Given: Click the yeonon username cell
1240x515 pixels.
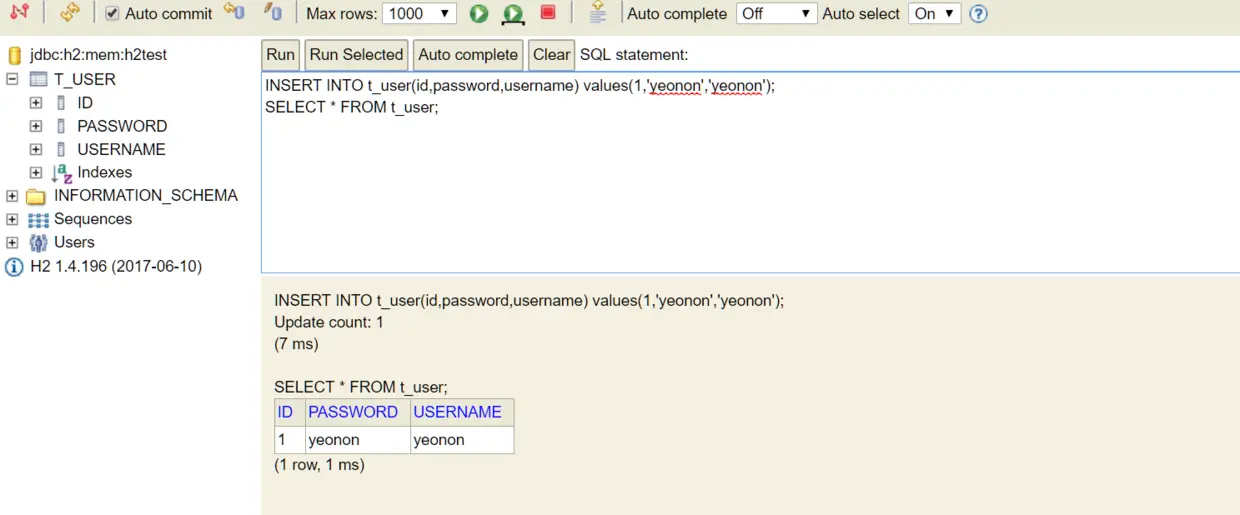Looking at the screenshot, I should (462, 440).
